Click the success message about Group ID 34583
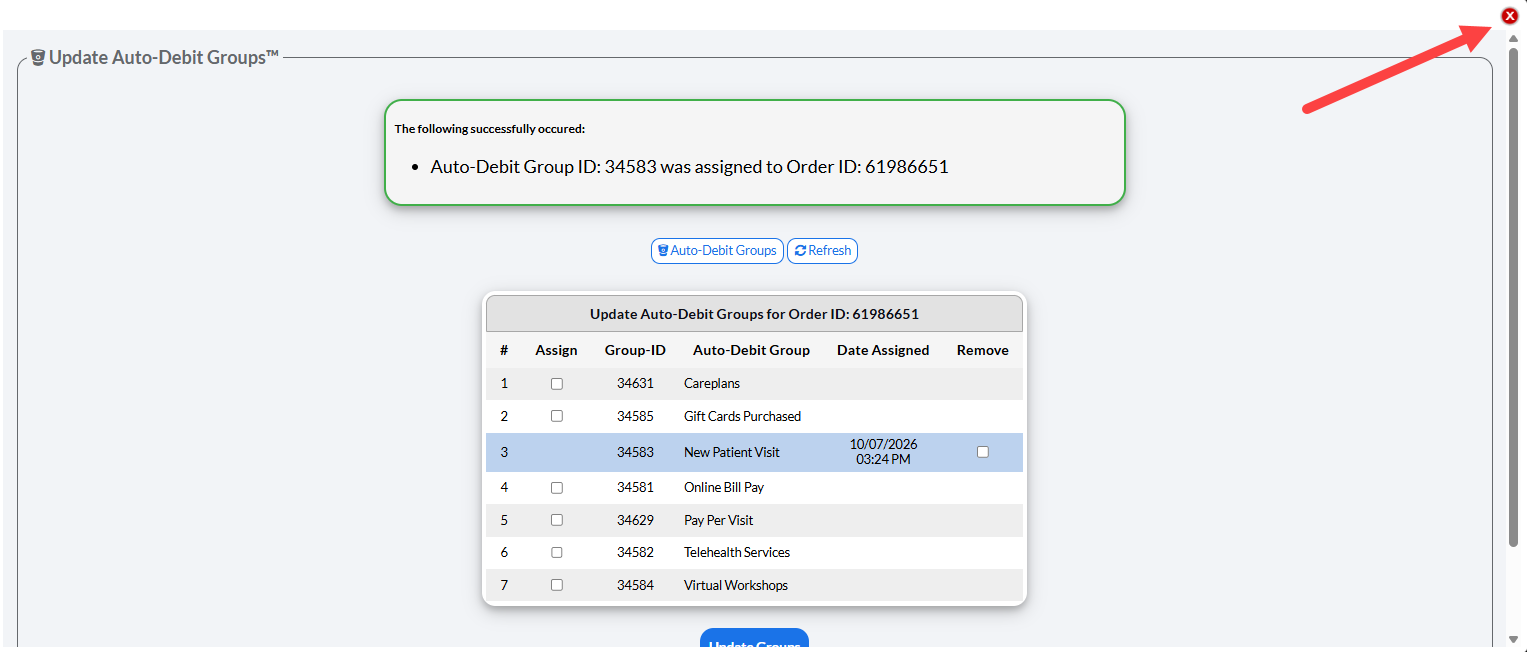 pos(689,167)
